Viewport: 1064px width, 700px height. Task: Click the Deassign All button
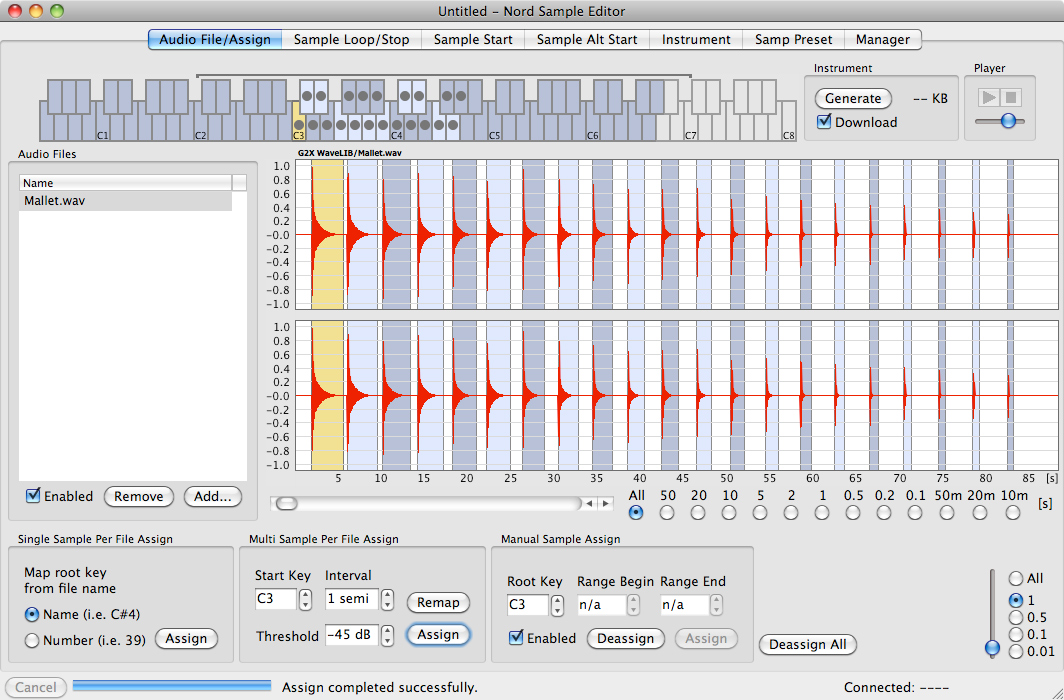[808, 645]
